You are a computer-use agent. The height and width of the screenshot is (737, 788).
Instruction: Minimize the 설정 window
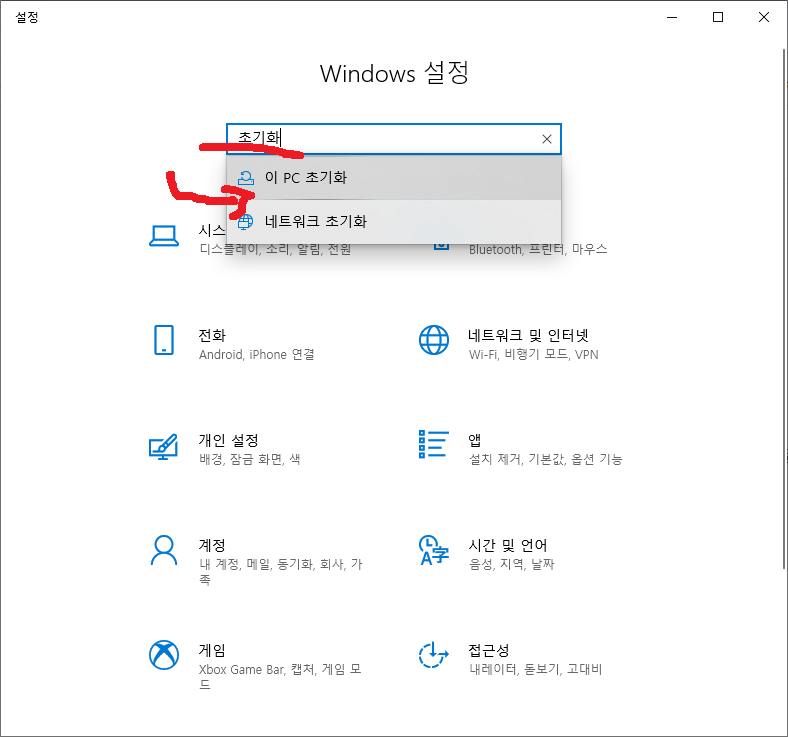coord(672,17)
